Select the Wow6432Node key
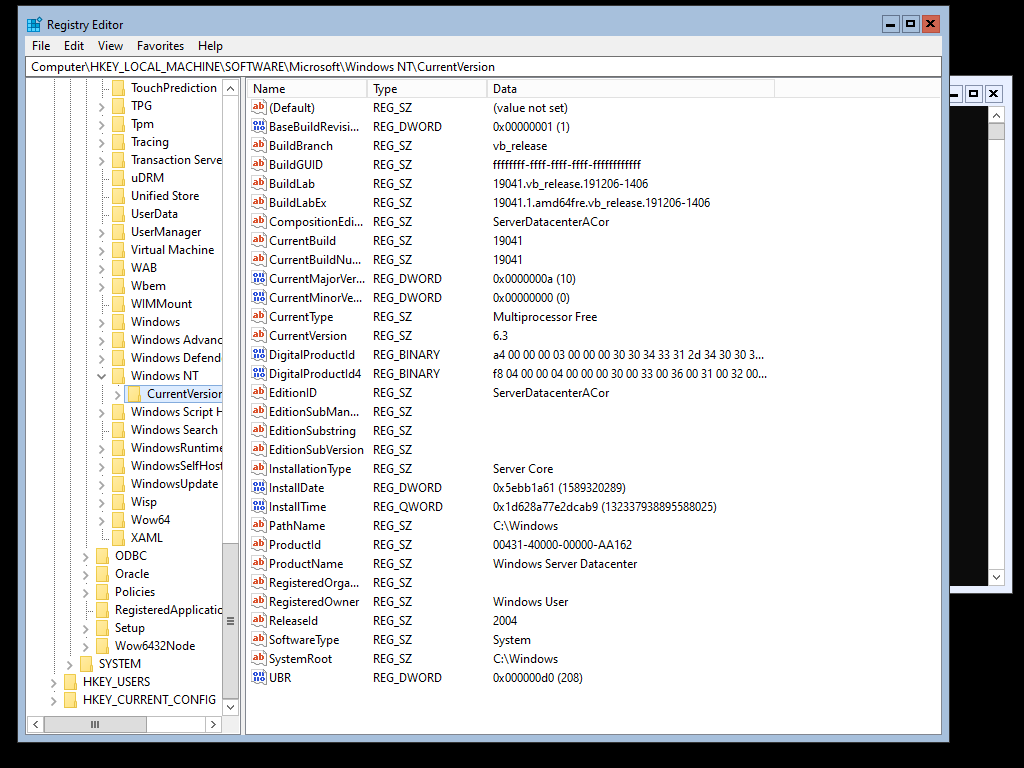The width and height of the screenshot is (1024, 768). [155, 646]
